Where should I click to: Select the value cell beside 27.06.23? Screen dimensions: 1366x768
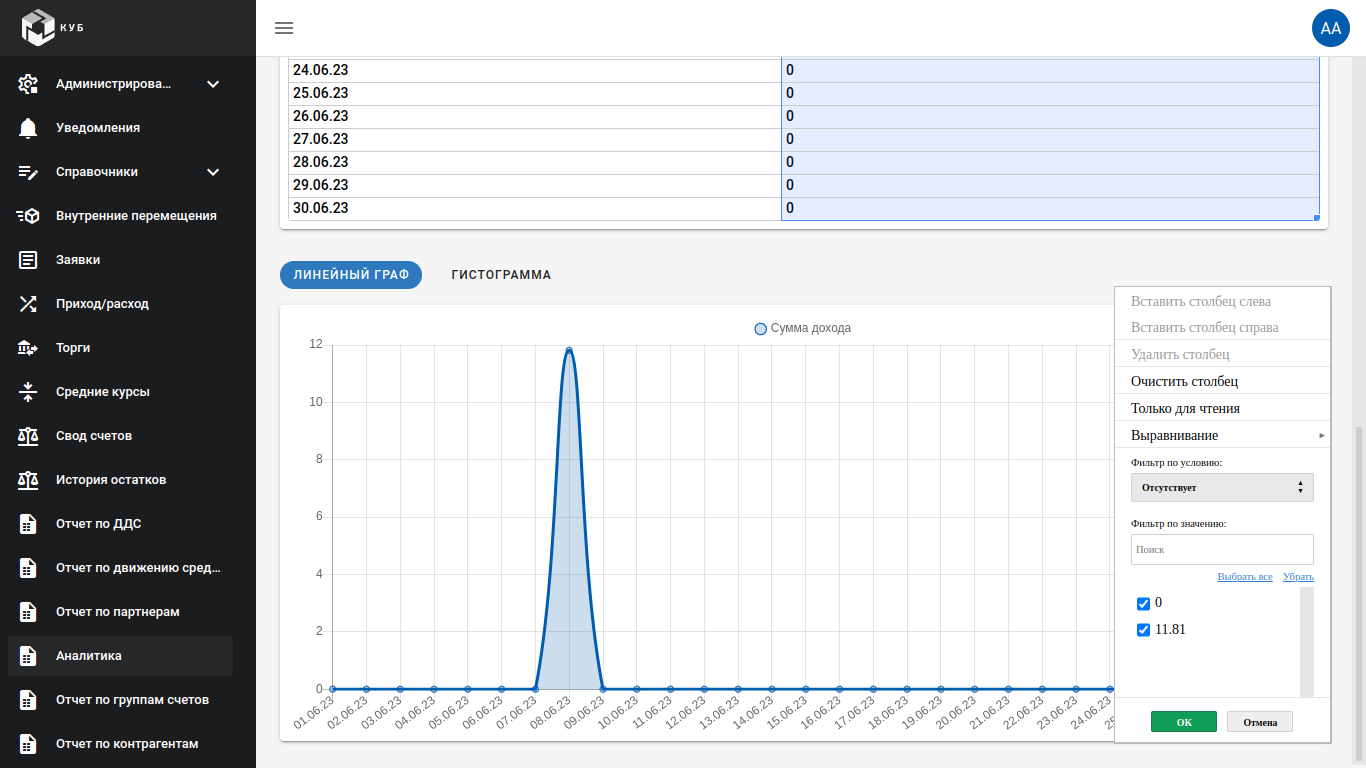coord(1050,139)
